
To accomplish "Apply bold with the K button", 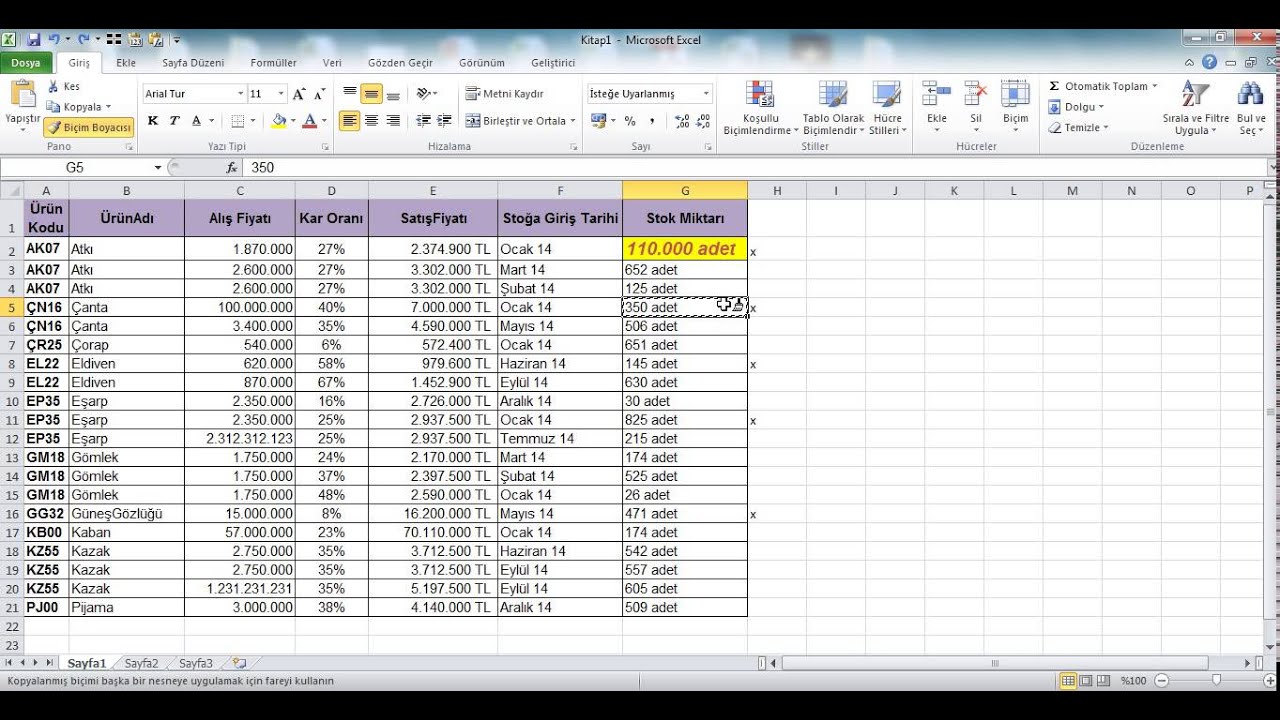I will coord(153,121).
